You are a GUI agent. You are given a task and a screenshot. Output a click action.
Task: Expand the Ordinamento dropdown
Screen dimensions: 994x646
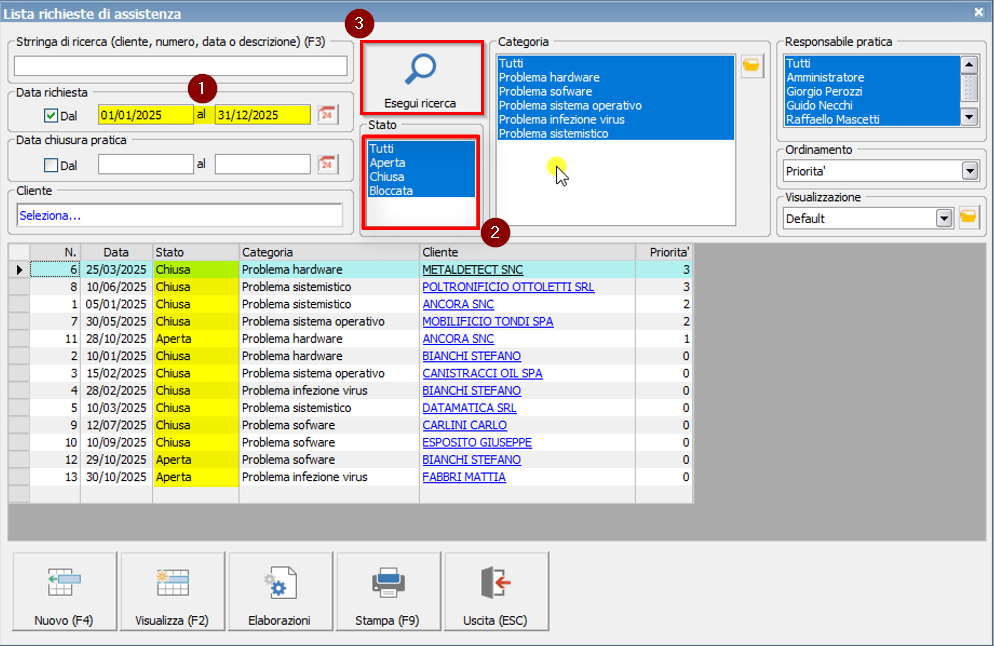[969, 171]
